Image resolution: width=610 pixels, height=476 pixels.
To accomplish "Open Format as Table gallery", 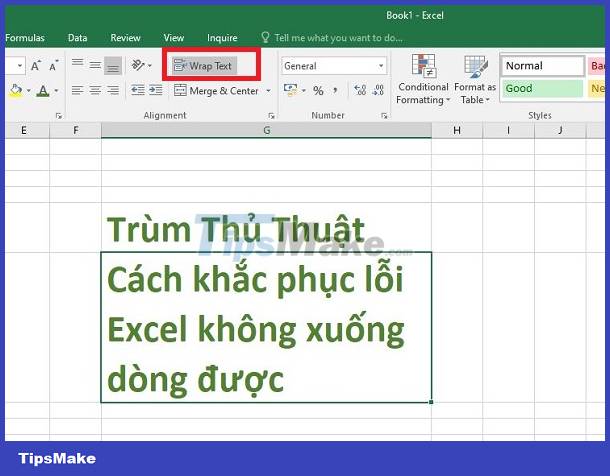I will coord(475,79).
